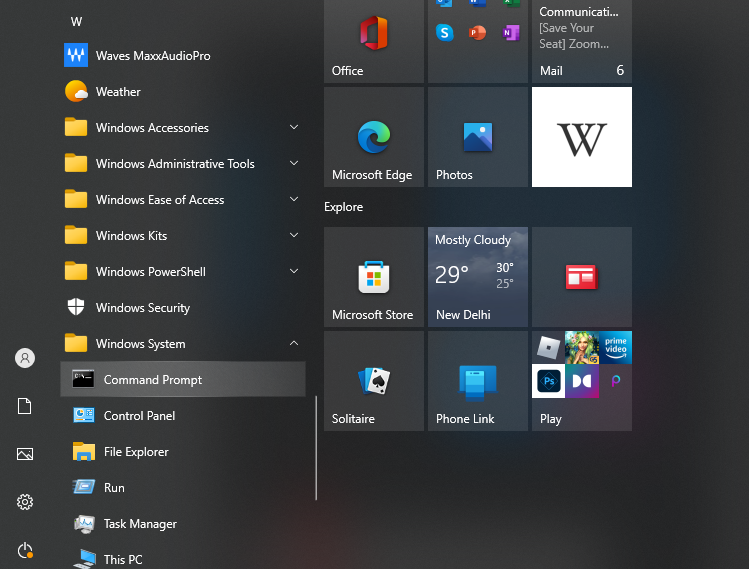This screenshot has width=749, height=569.
Task: Open Roblox icon in Play tile
Action: point(548,347)
